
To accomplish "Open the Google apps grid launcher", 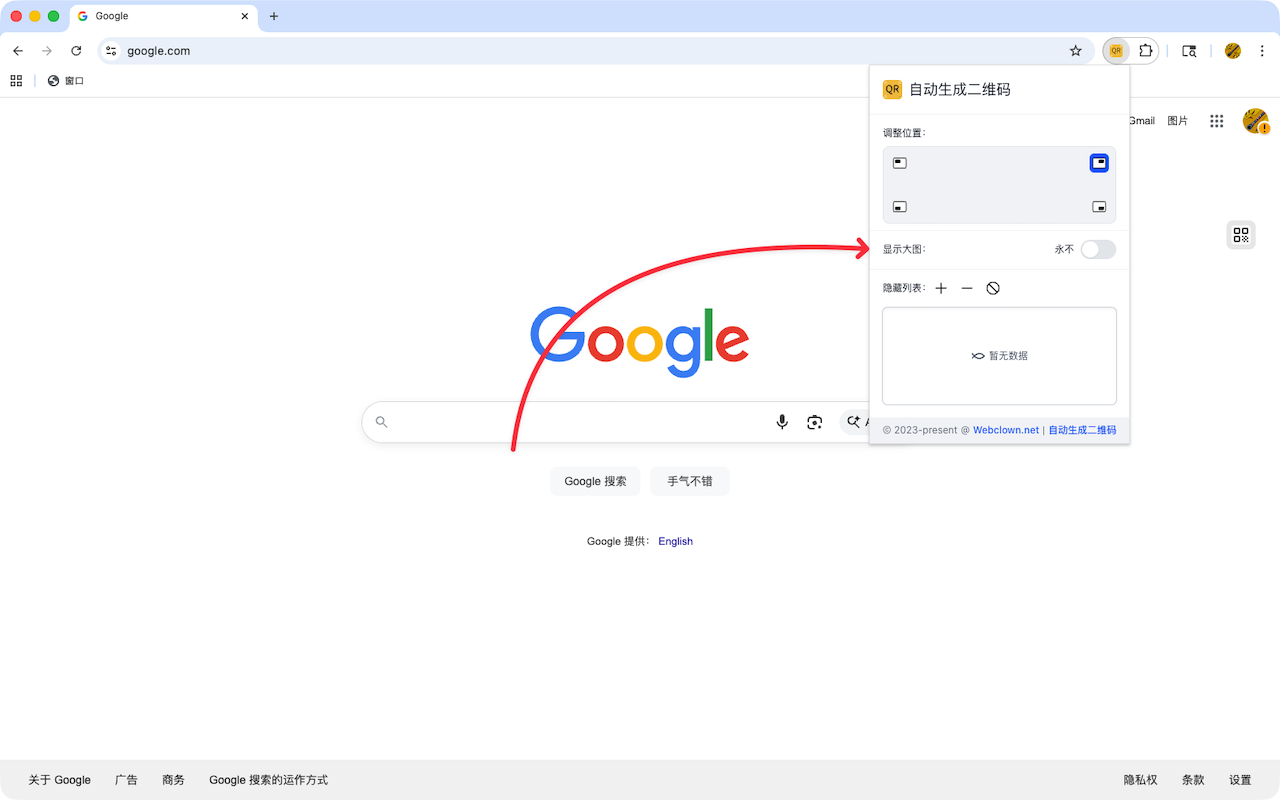I will click(1216, 121).
